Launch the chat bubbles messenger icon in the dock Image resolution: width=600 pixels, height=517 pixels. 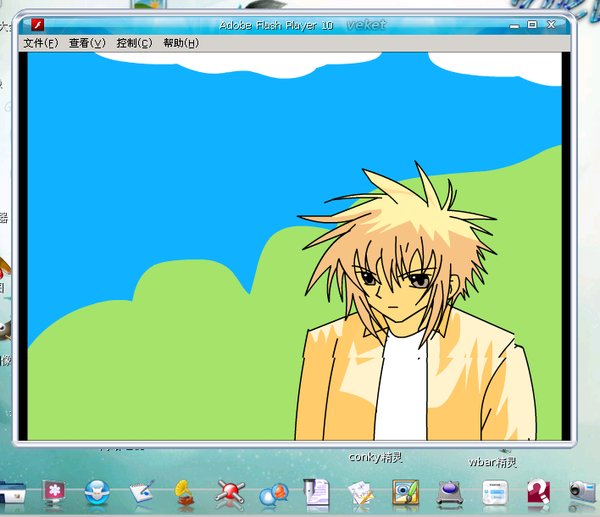pos(273,494)
